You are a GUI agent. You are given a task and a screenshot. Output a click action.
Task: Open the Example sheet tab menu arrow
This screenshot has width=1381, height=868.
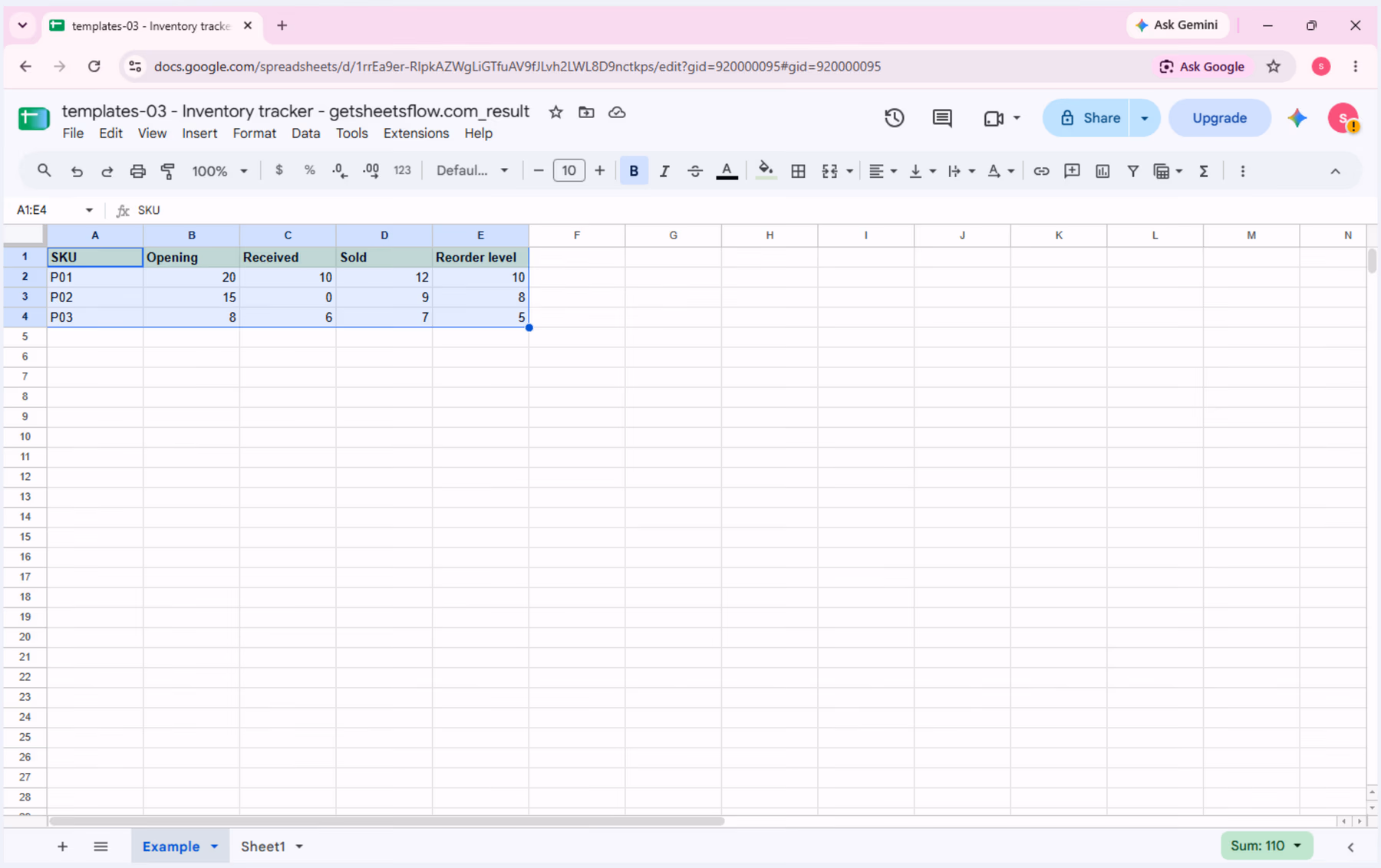(x=215, y=847)
